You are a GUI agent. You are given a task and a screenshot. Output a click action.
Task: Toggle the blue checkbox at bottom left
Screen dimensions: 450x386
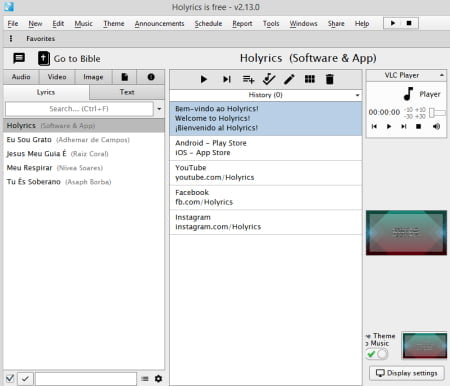click(x=10, y=378)
